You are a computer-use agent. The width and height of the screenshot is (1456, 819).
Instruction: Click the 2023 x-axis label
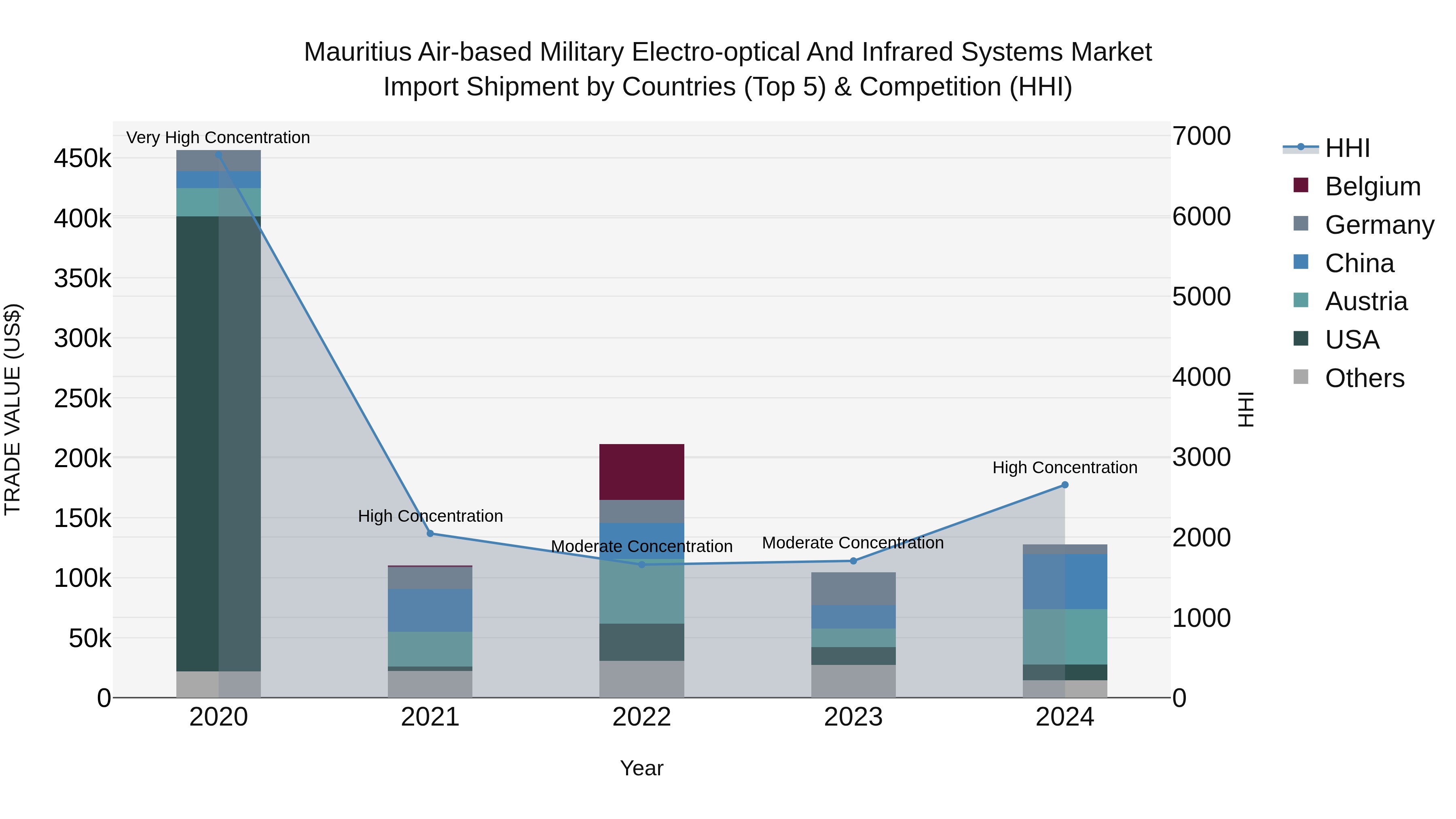click(853, 717)
